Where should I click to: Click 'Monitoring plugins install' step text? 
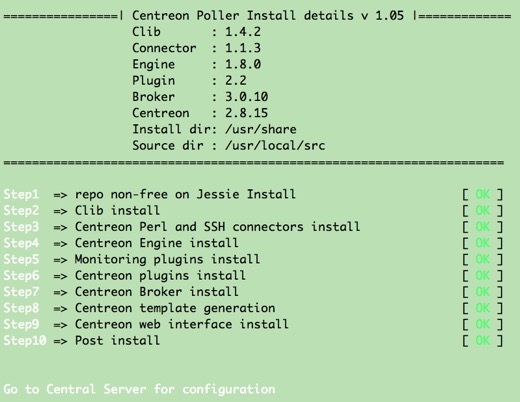coord(167,259)
